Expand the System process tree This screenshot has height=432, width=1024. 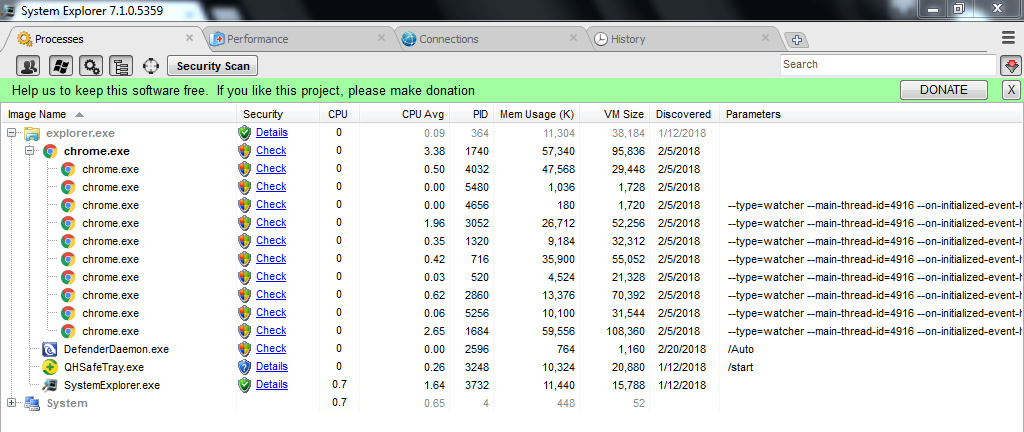point(11,403)
